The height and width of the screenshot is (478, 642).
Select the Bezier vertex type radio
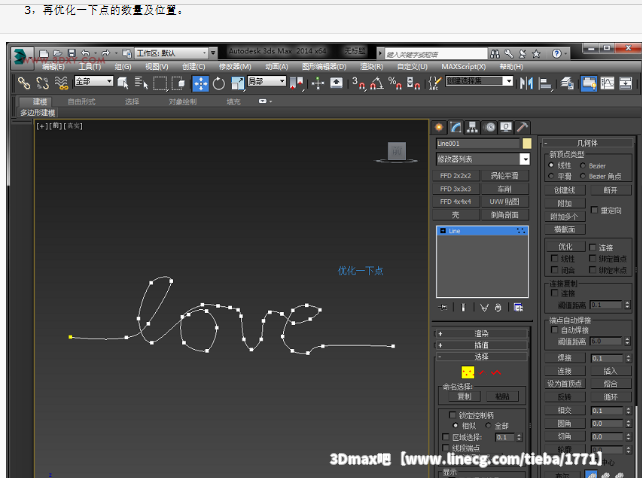[583, 165]
